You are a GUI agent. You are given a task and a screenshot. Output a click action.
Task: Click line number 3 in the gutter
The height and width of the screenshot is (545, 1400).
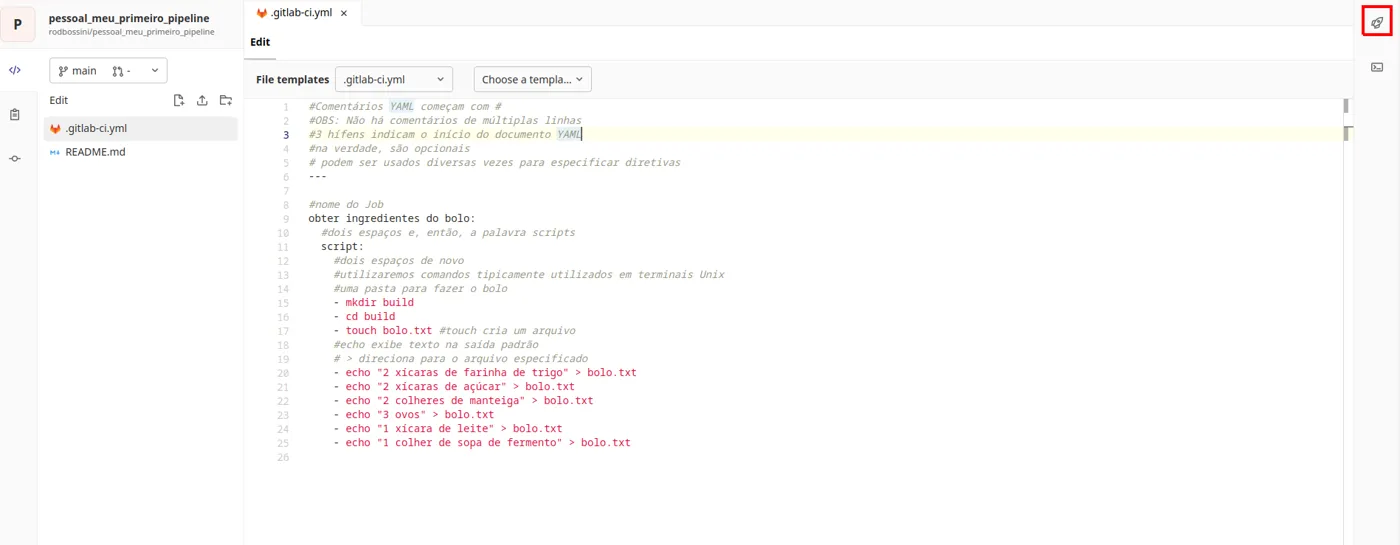(x=286, y=134)
